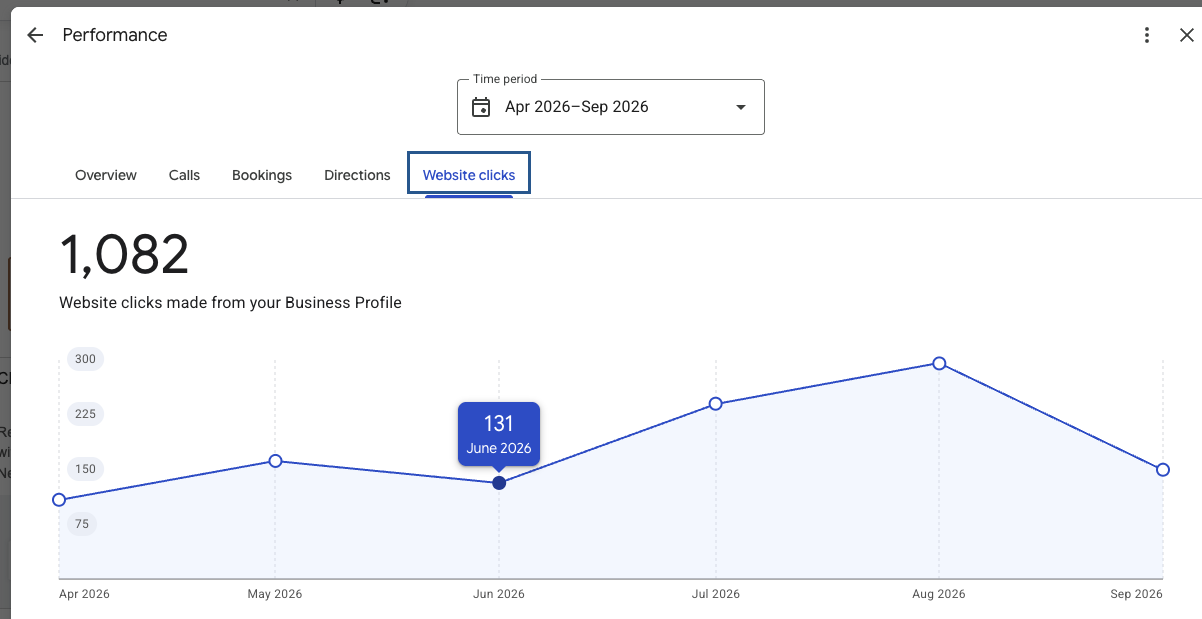Click the Aug 2026 peak data point
Screen dimensions: 1202x619
point(939,363)
